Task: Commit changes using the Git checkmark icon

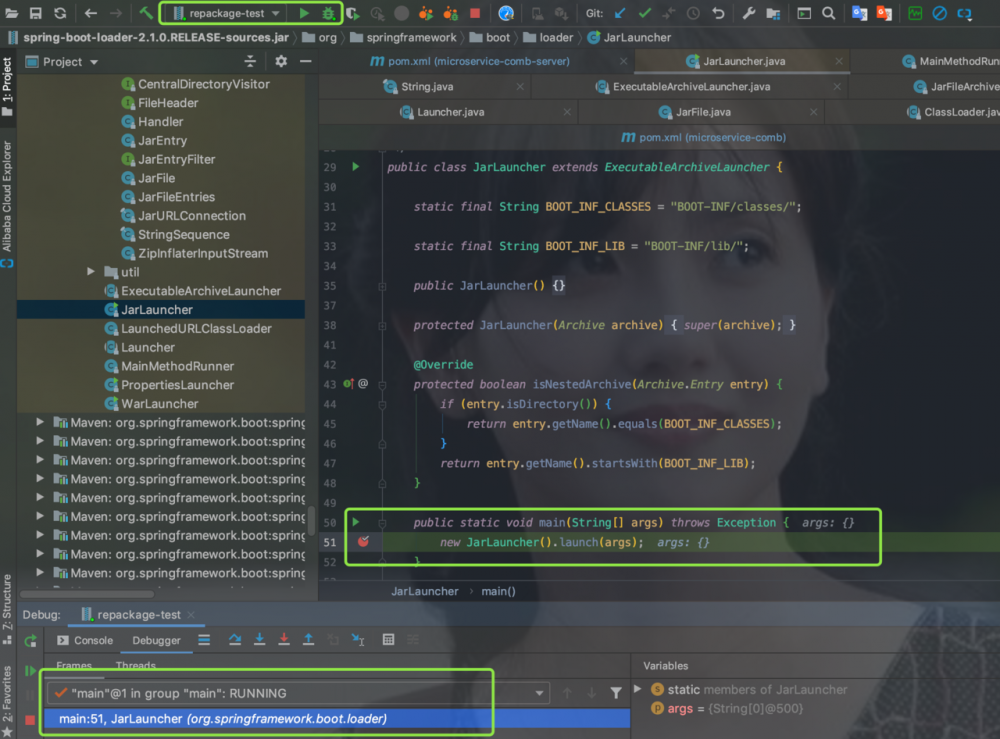Action: click(x=645, y=13)
